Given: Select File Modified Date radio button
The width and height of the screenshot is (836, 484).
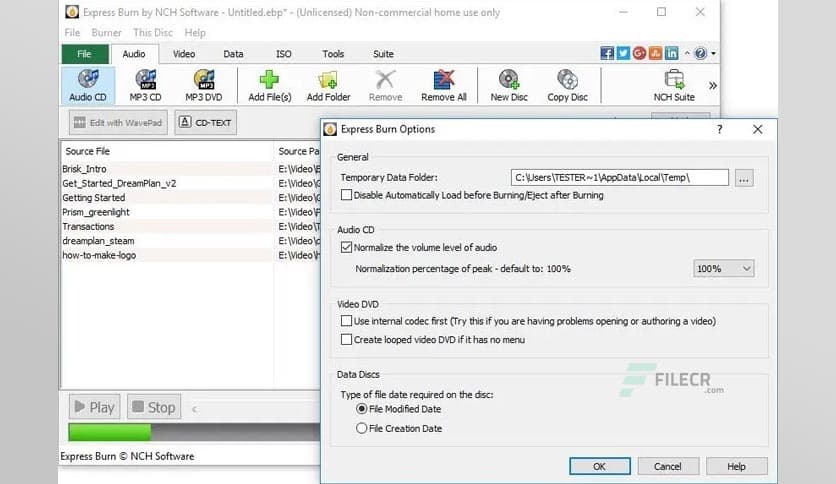Looking at the screenshot, I should click(x=361, y=409).
